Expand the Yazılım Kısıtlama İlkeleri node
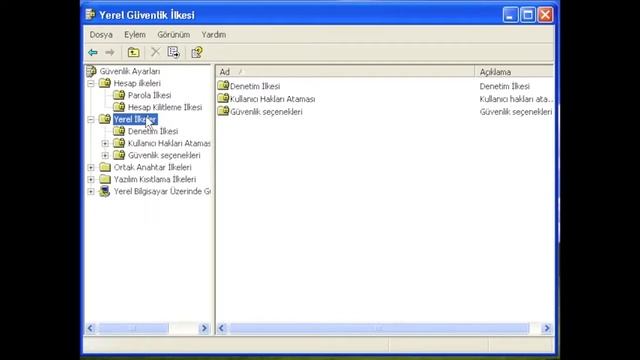 click(x=91, y=179)
